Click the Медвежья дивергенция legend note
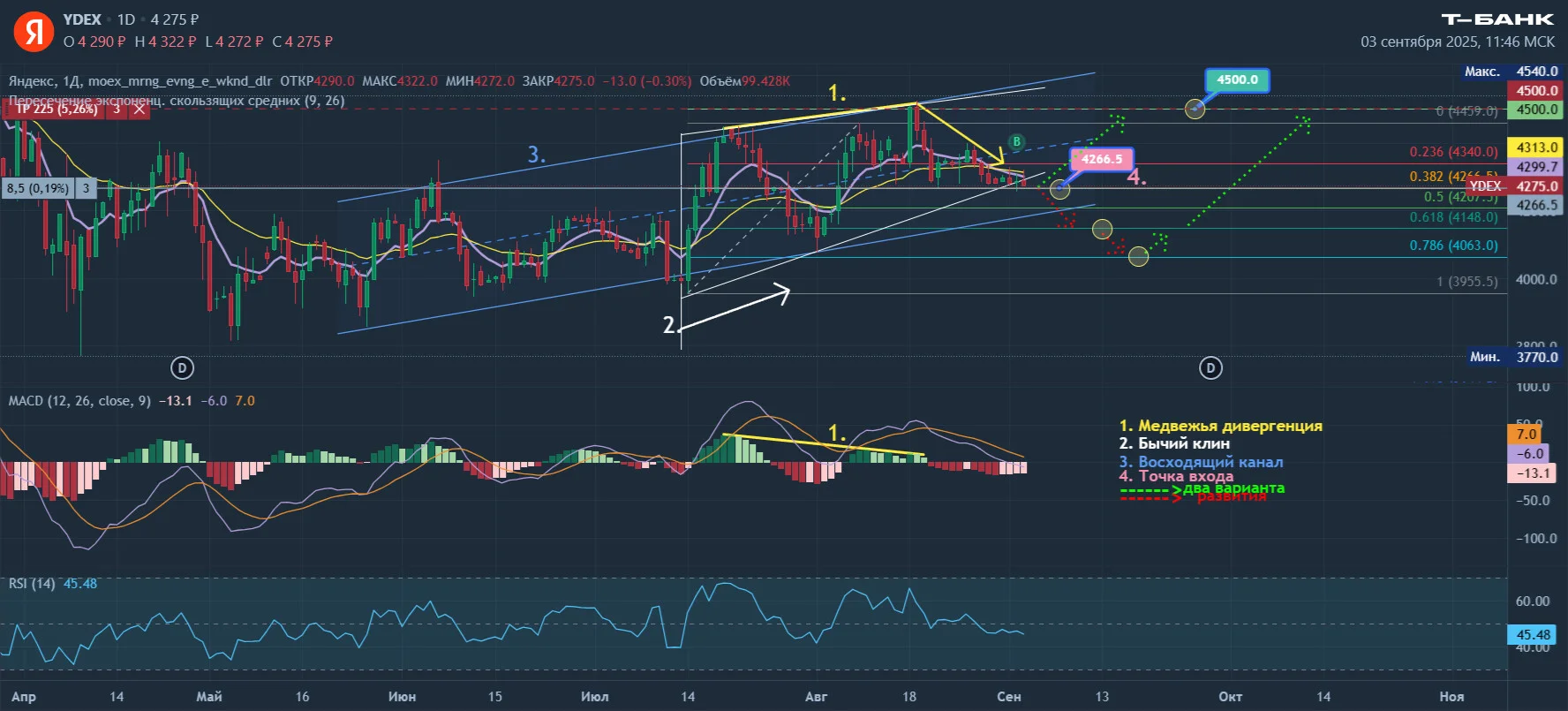The image size is (1568, 711). (1221, 426)
